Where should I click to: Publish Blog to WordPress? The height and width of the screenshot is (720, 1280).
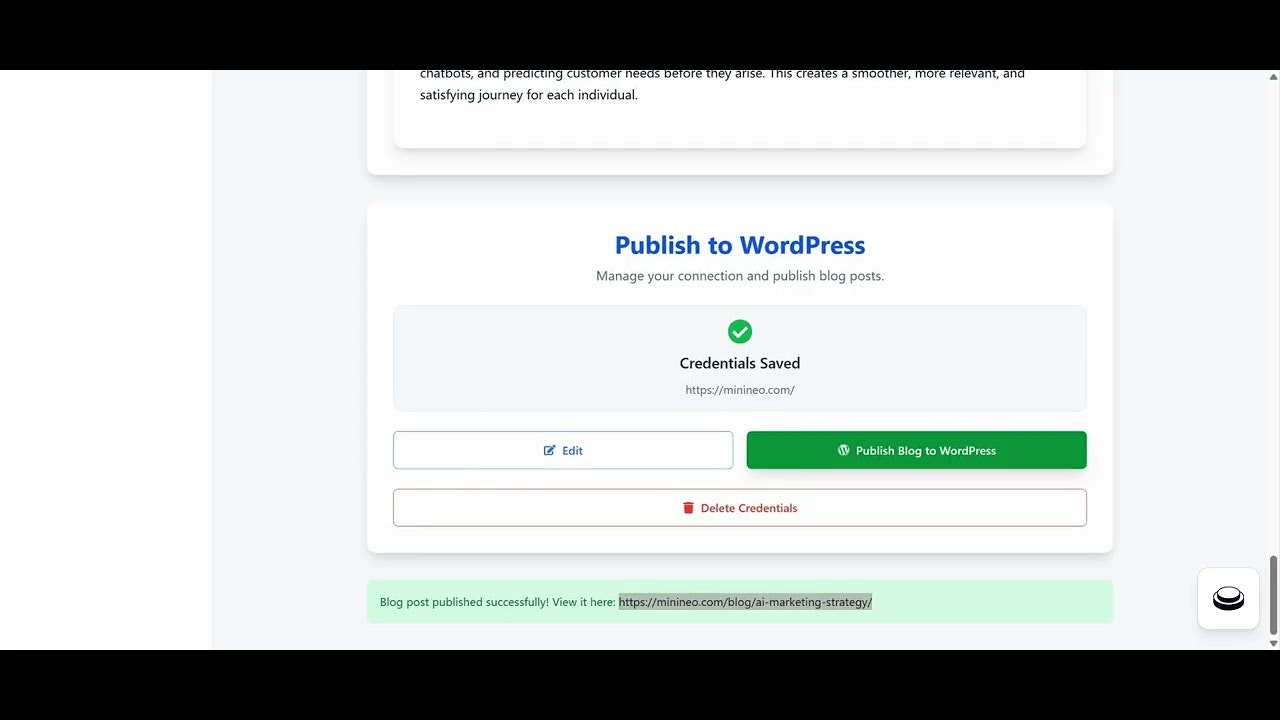pos(916,450)
